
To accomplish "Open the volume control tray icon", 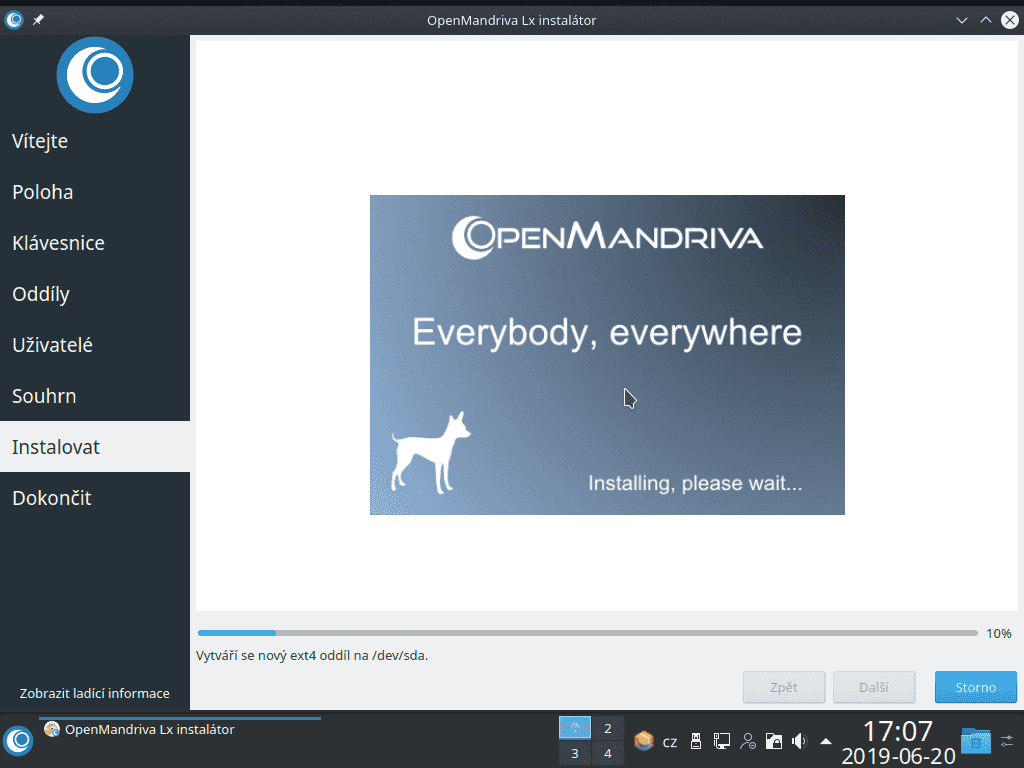I will (799, 741).
